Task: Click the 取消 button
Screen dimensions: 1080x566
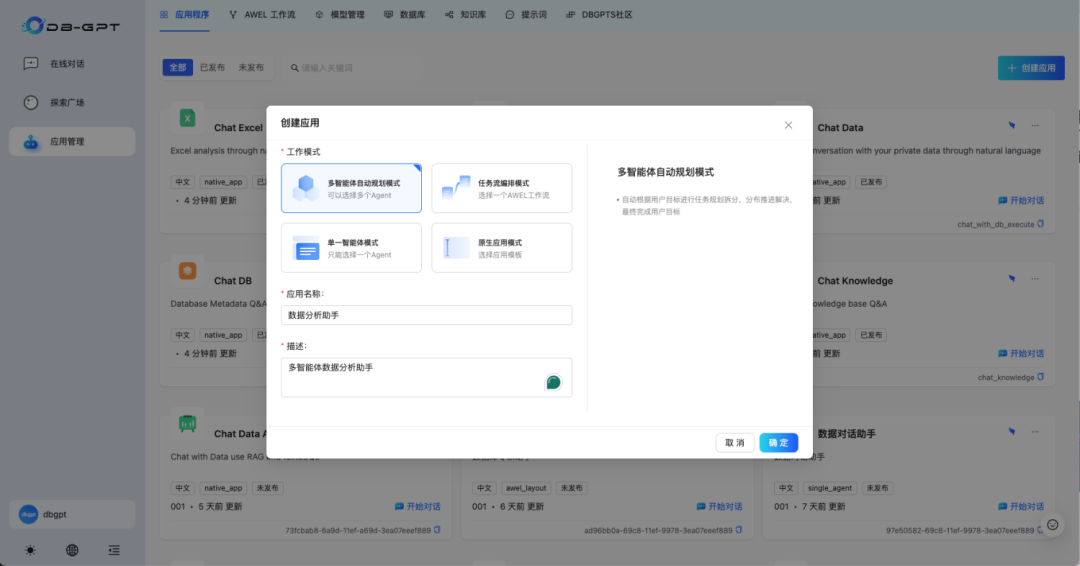Action: click(x=735, y=443)
